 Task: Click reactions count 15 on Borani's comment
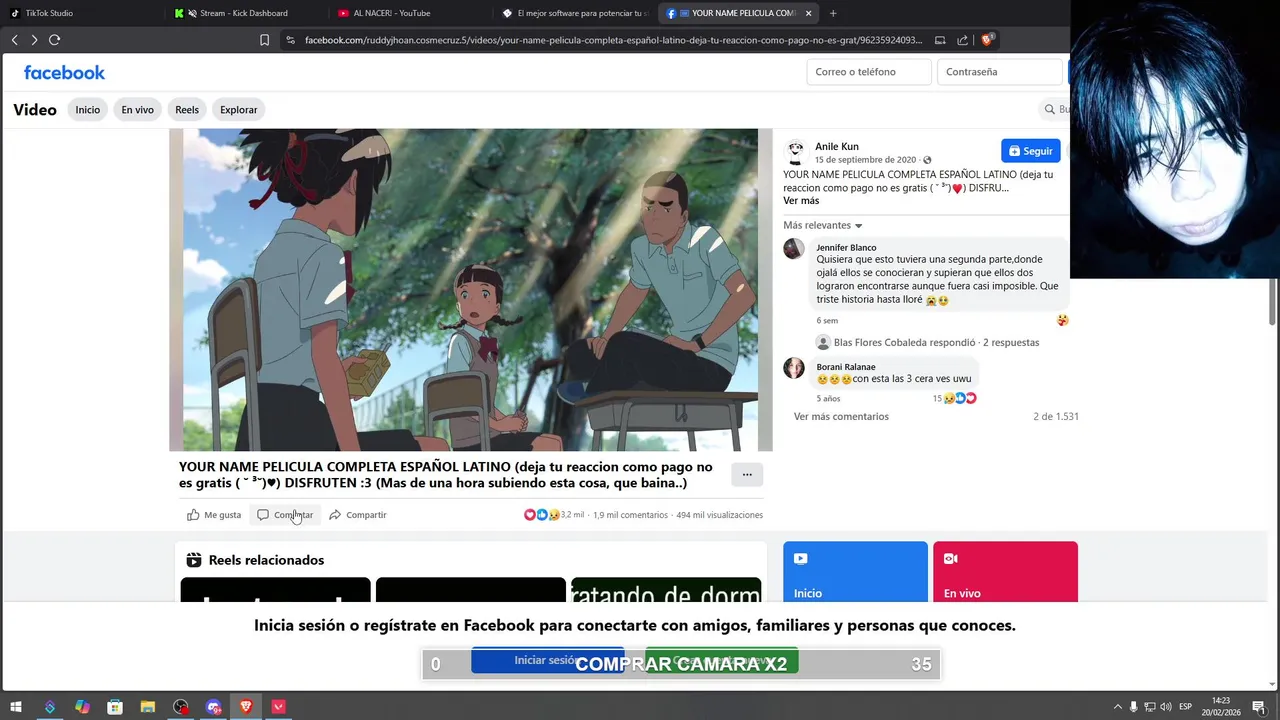[954, 398]
